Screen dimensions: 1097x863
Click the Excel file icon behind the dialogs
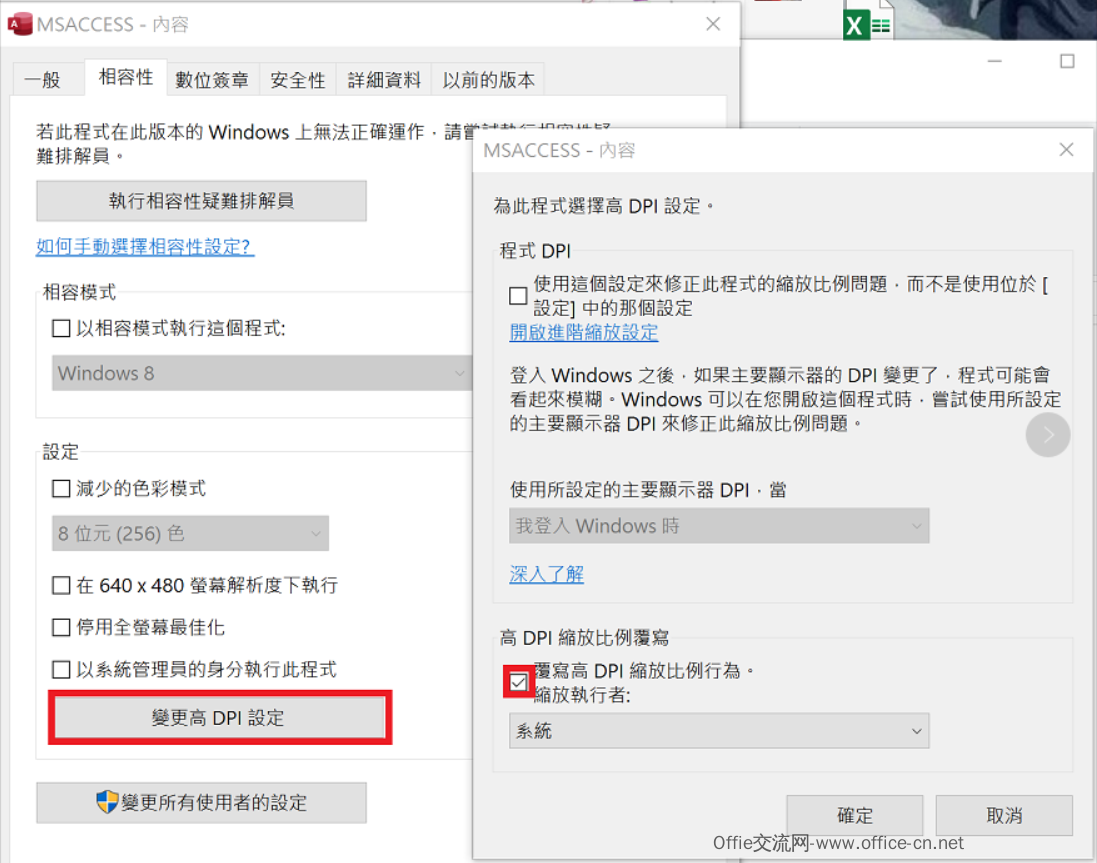[x=868, y=21]
